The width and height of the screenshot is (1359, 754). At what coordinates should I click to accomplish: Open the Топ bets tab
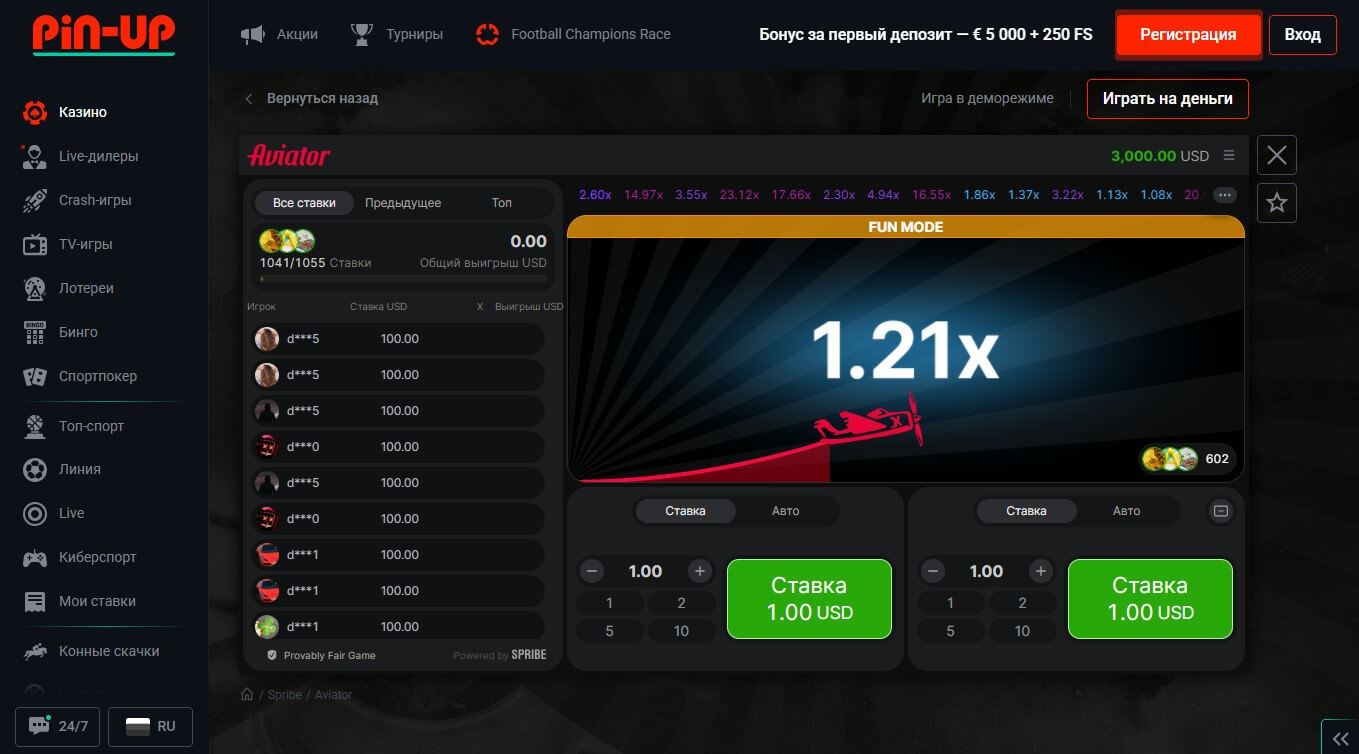tap(501, 203)
